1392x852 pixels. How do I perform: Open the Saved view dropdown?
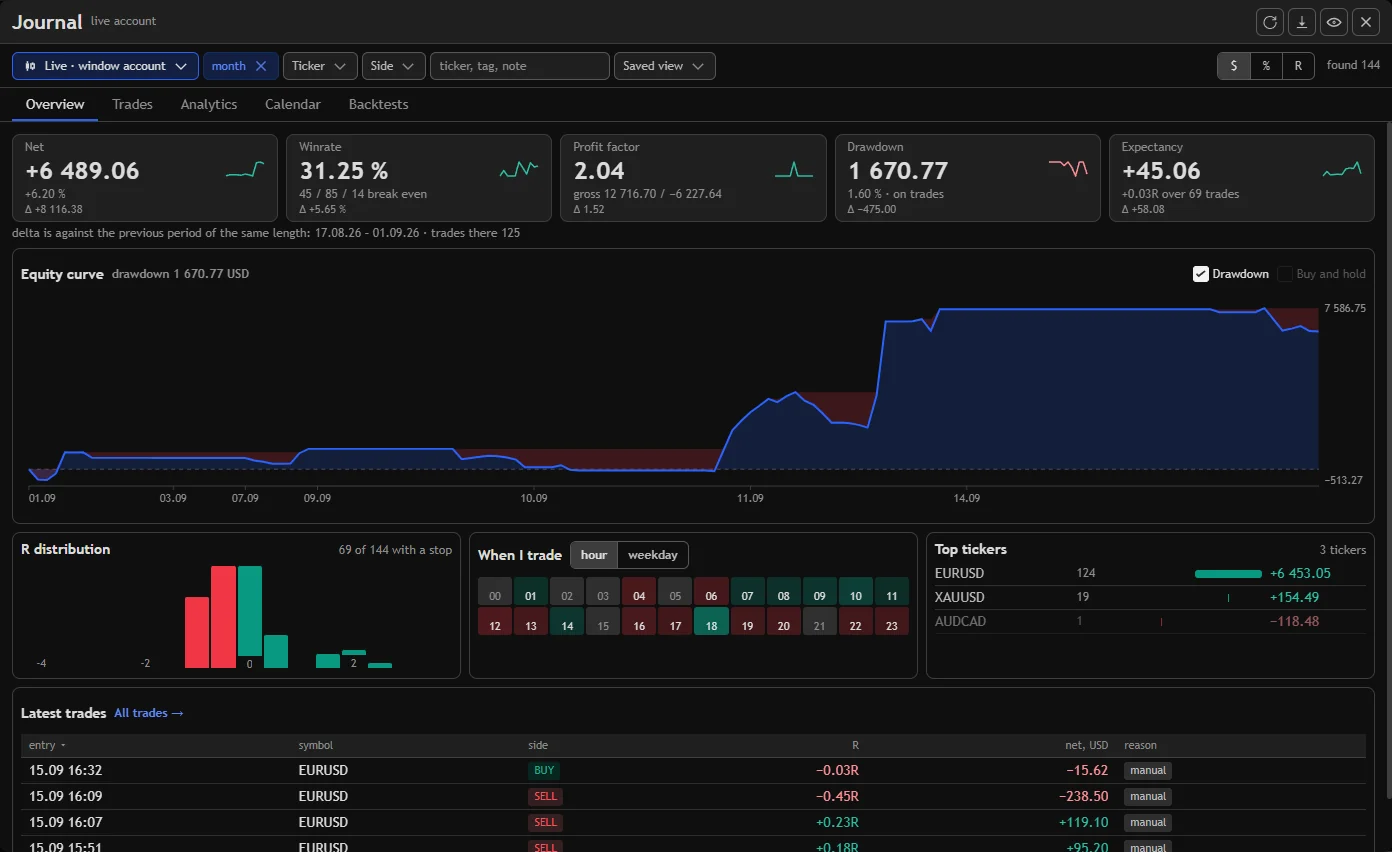[664, 66]
